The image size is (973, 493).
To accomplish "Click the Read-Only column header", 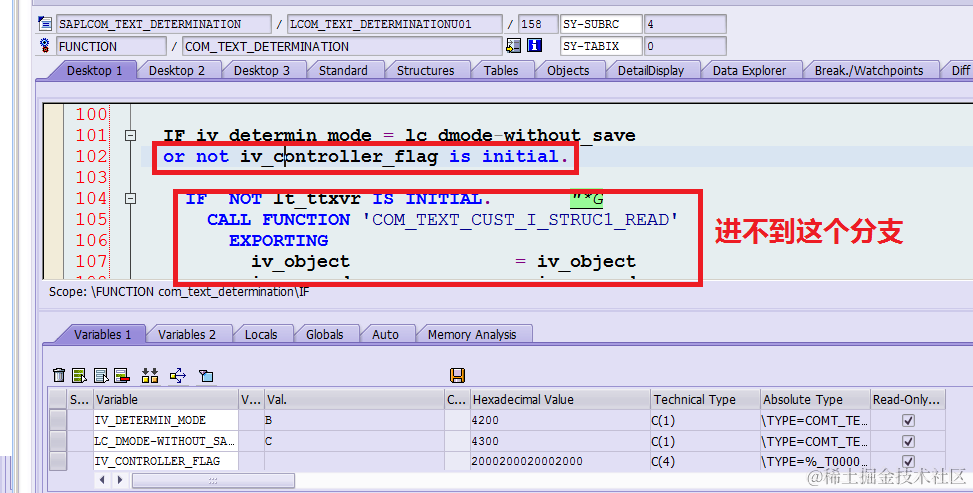I will pos(908,399).
